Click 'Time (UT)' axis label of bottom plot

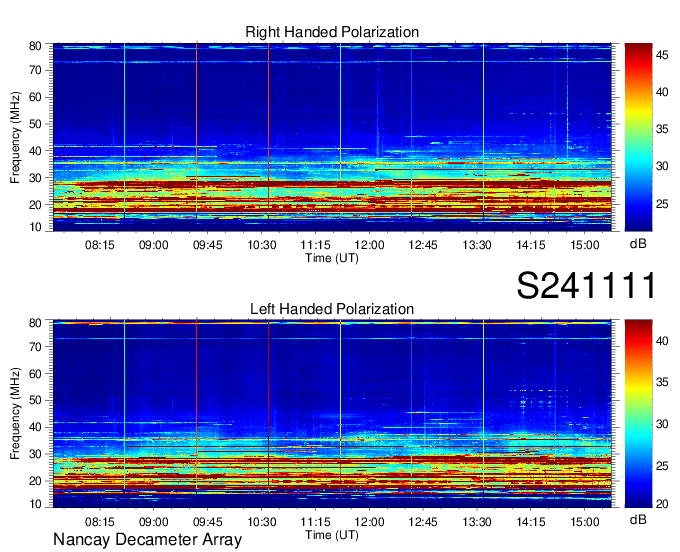click(332, 535)
